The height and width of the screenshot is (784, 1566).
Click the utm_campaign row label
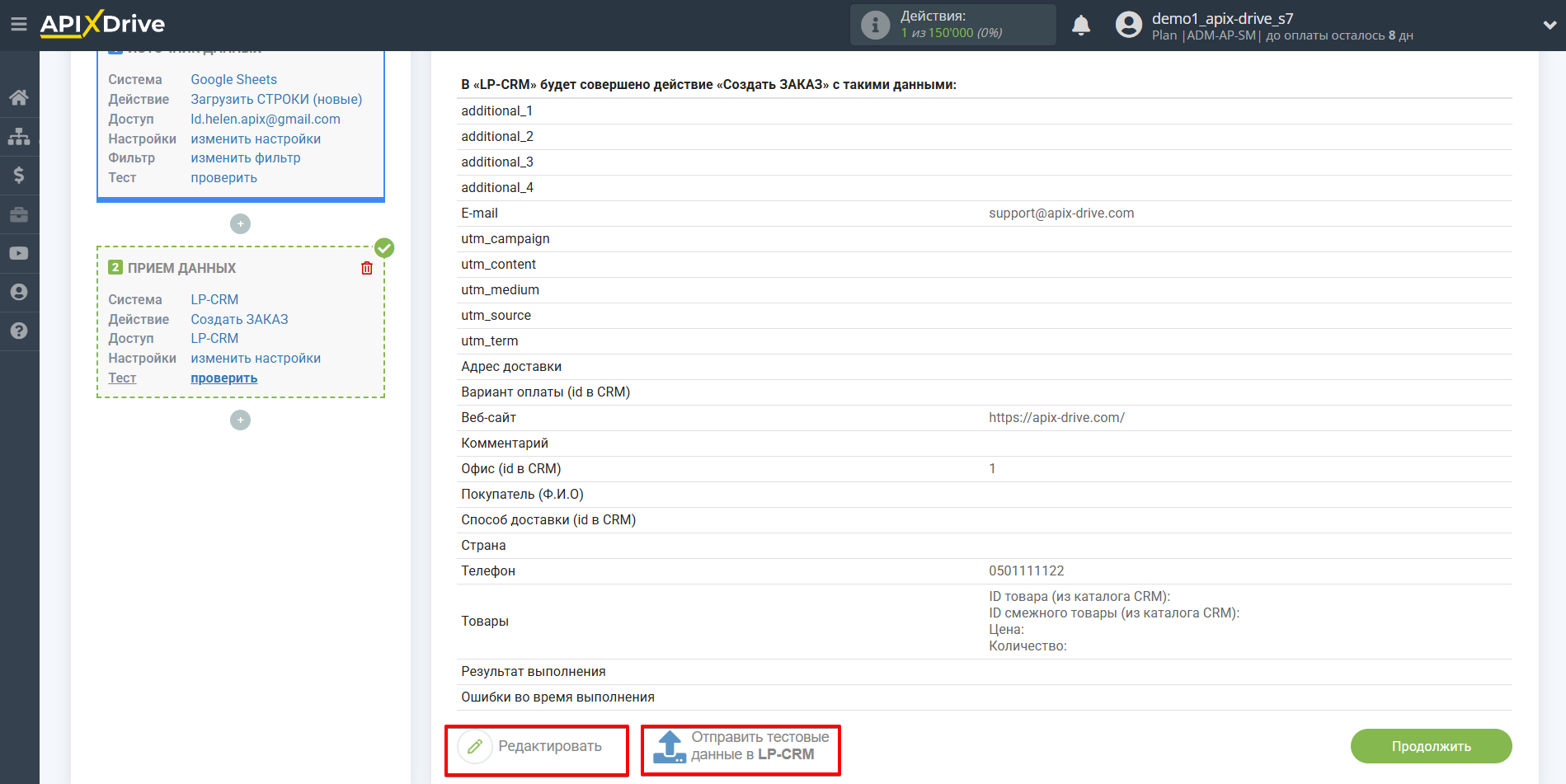tap(506, 238)
